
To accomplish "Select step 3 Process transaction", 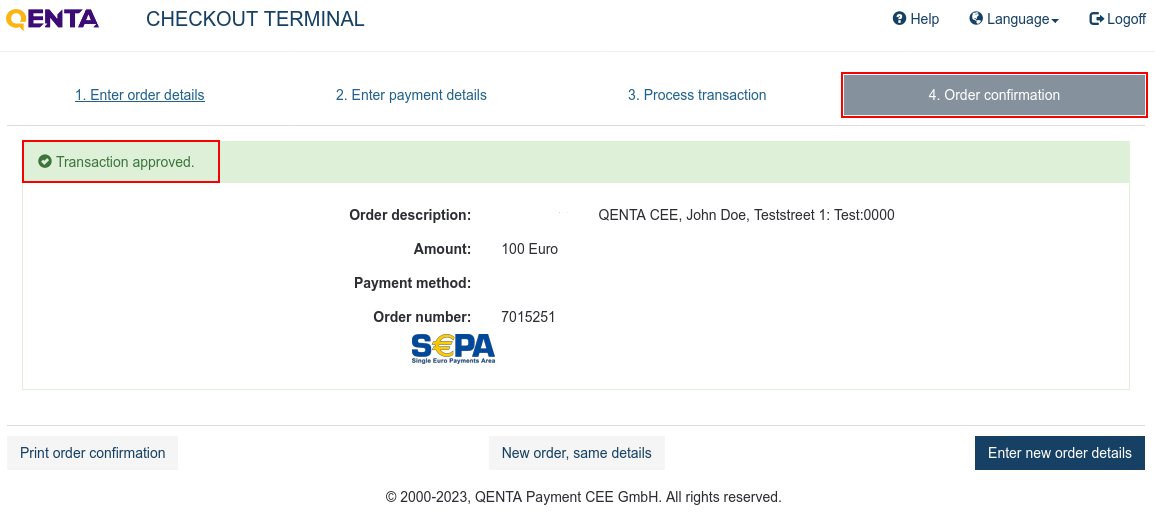I will click(x=697, y=95).
